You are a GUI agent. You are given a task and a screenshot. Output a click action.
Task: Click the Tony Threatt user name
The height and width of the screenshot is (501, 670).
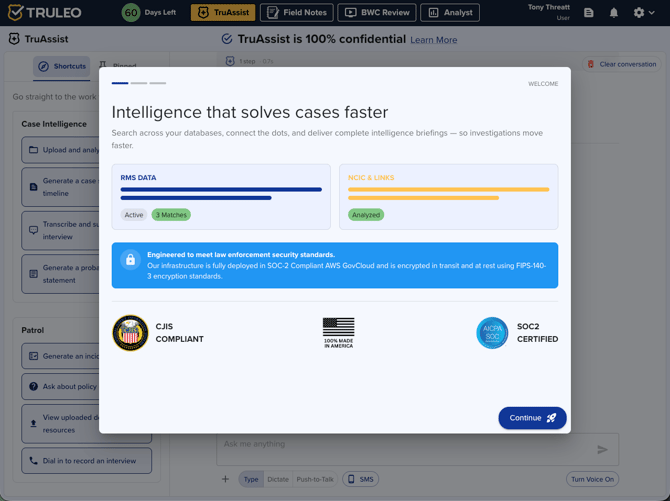click(x=549, y=7)
